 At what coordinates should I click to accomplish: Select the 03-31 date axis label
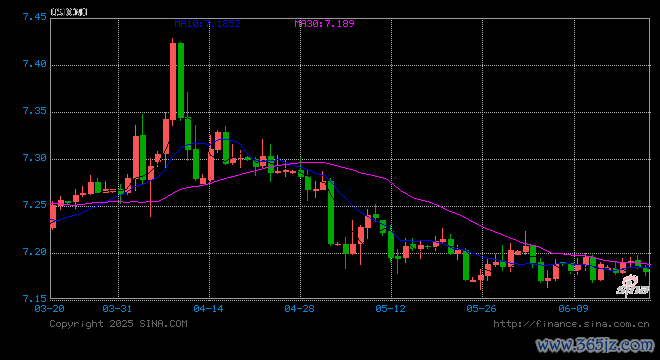117,309
